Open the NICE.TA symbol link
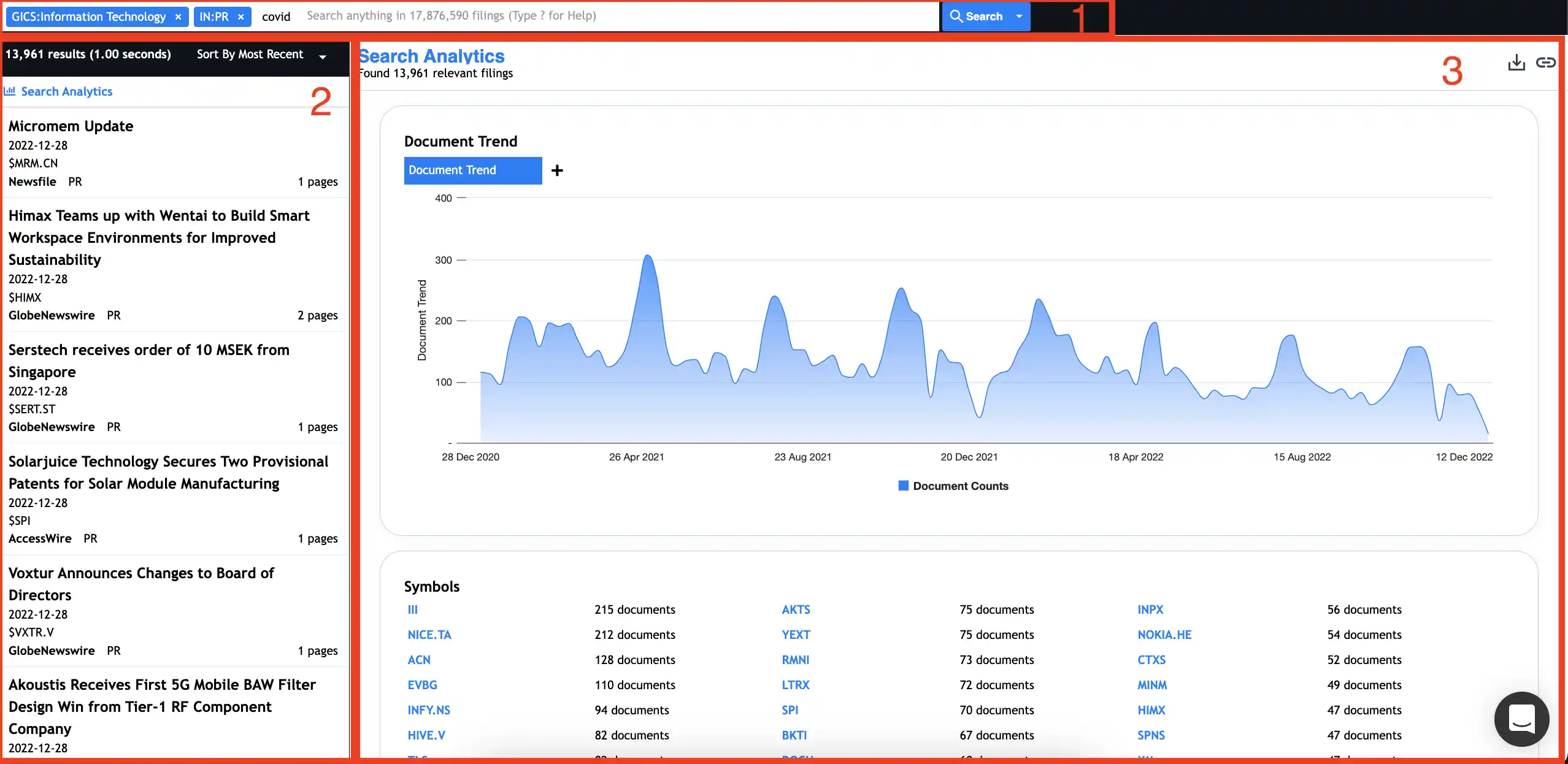Viewport: 1568px width, 764px height. (x=429, y=635)
